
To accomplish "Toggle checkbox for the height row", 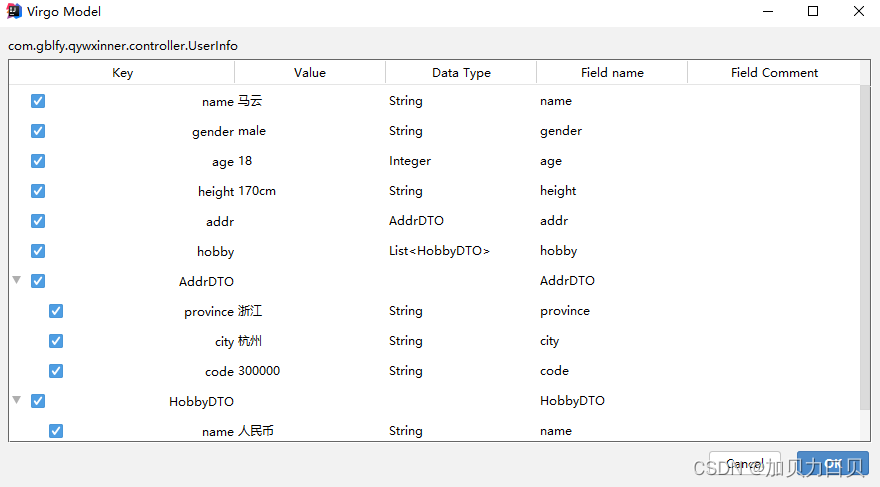I will 38,191.
